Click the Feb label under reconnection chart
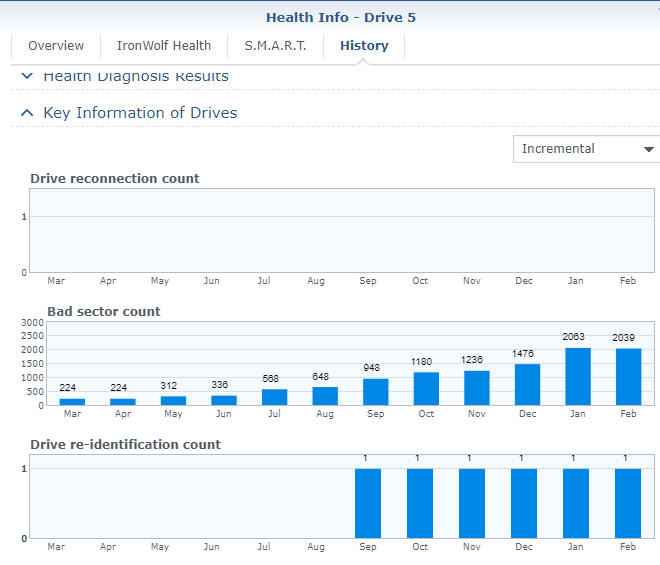 (x=628, y=281)
